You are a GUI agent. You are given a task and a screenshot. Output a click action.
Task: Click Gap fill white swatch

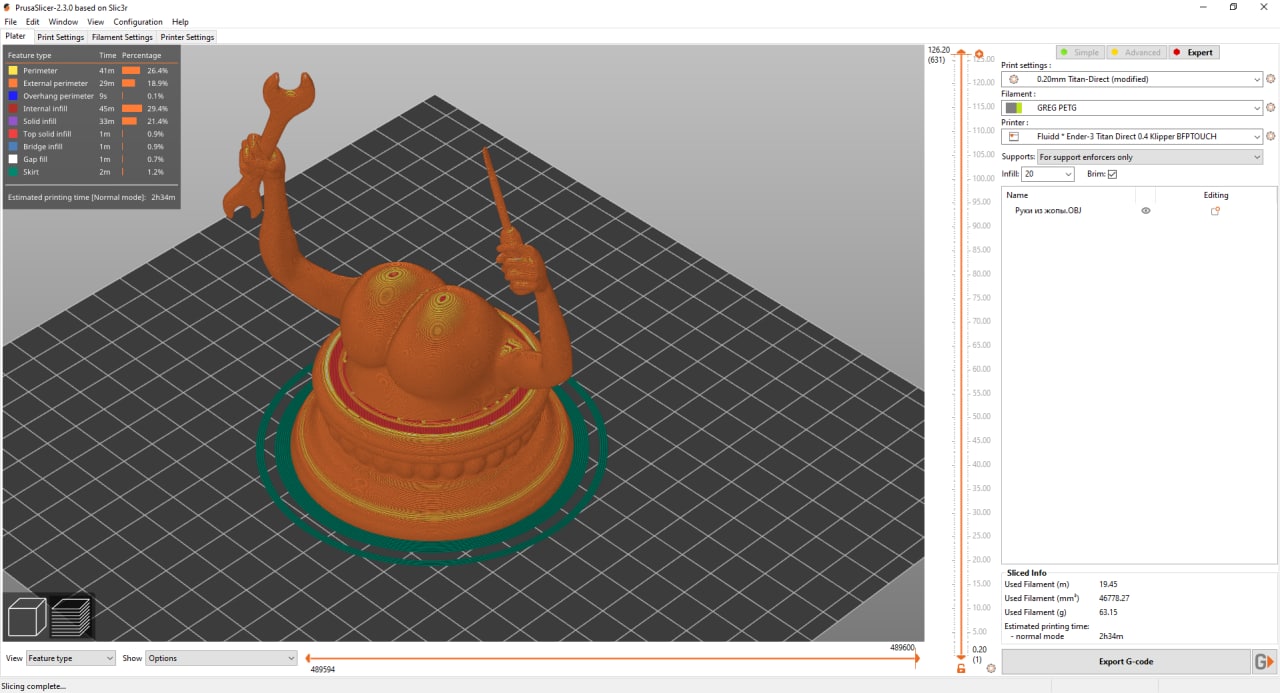(x=13, y=159)
